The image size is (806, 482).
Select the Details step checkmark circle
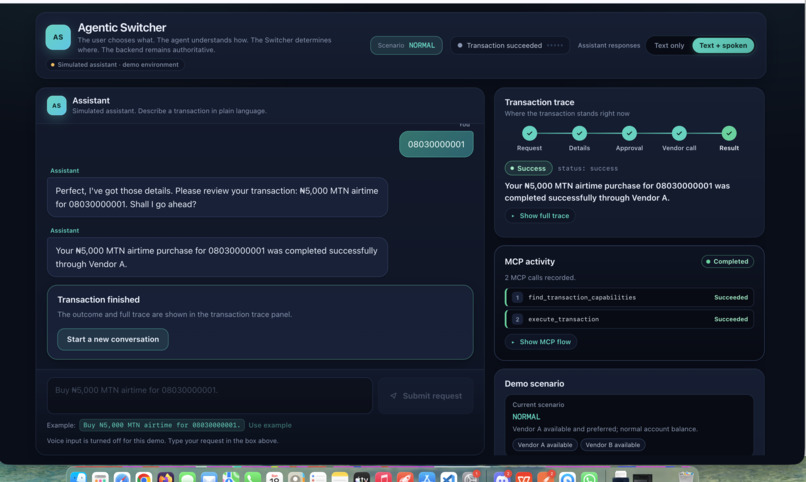click(579, 133)
